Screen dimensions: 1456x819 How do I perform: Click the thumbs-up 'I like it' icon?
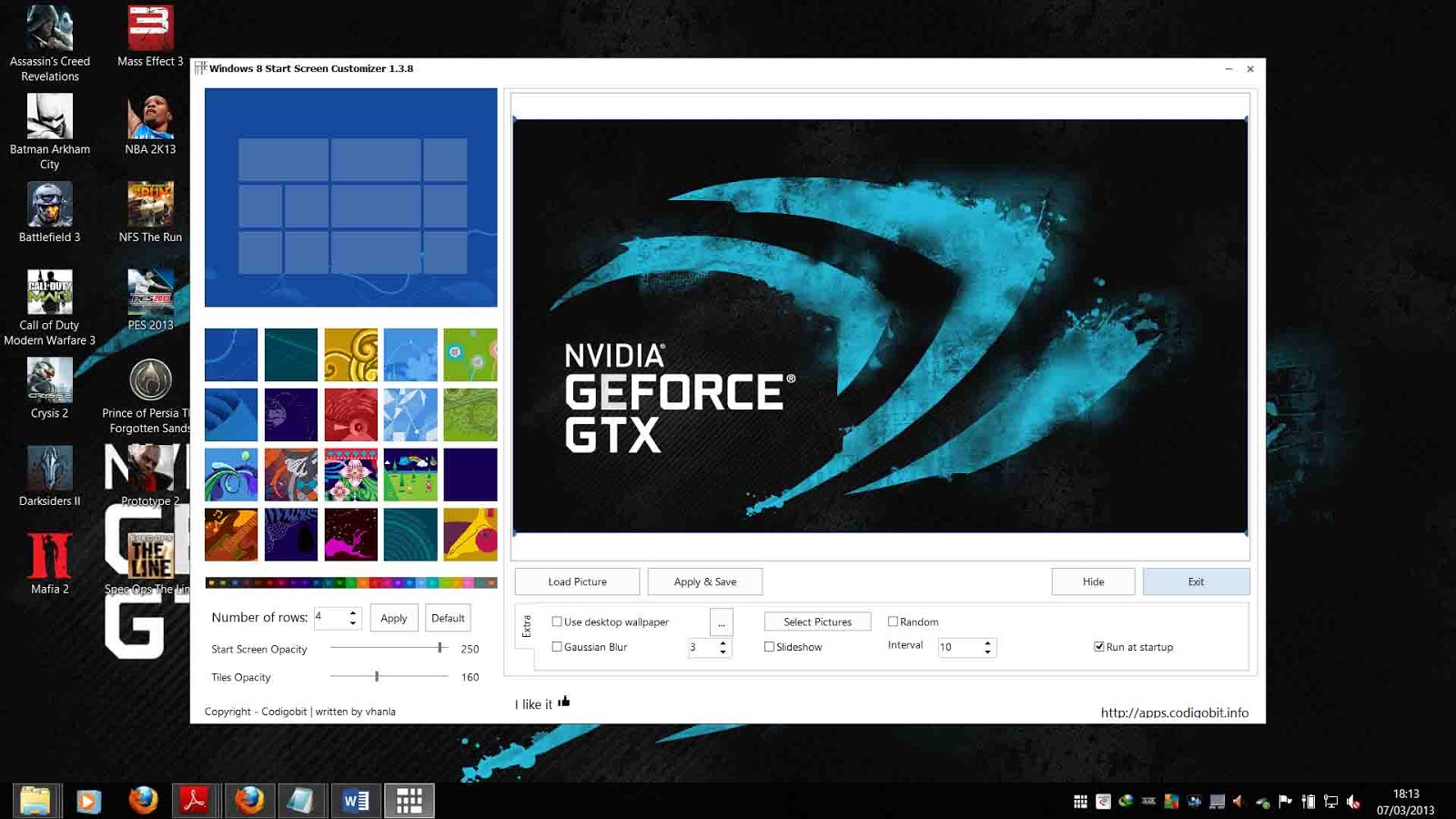(564, 701)
